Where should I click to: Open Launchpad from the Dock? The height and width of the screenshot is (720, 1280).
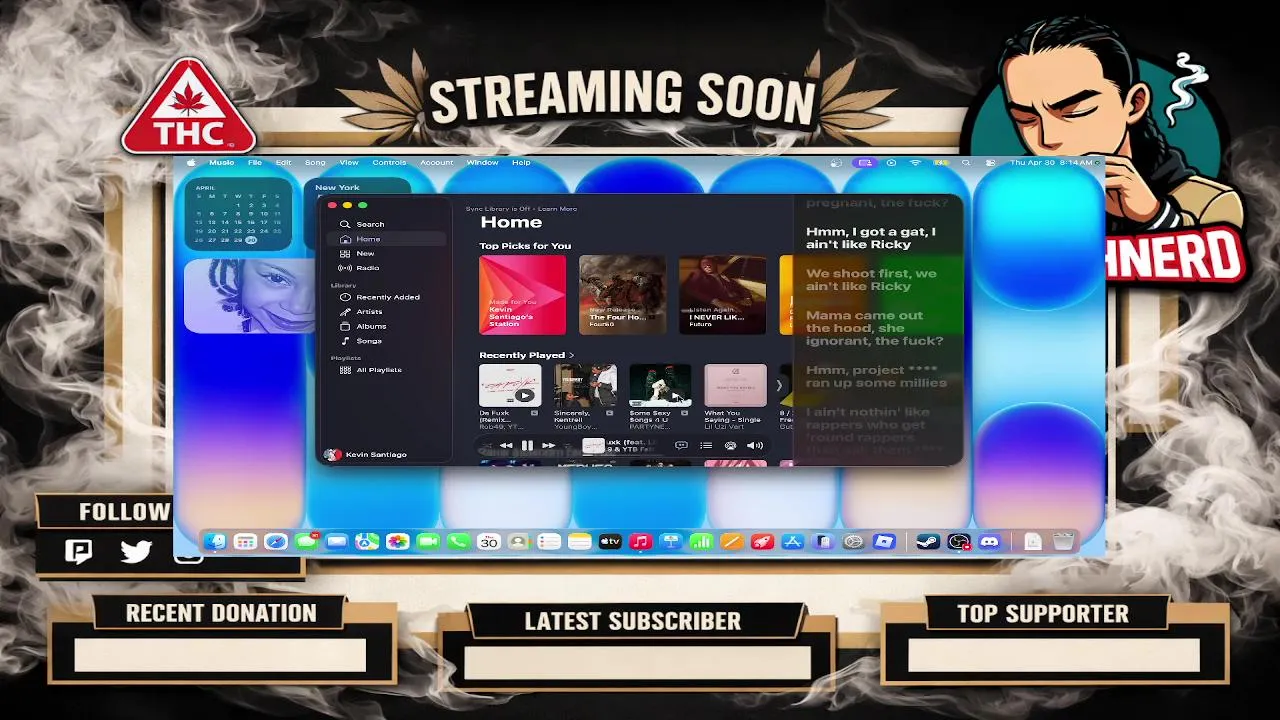[x=245, y=541]
